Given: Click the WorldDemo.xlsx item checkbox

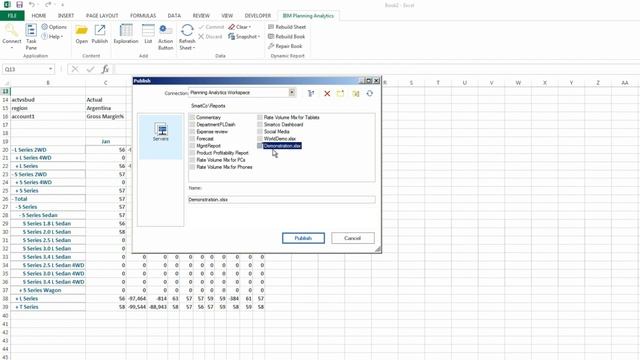Looking at the screenshot, I should tap(260, 139).
